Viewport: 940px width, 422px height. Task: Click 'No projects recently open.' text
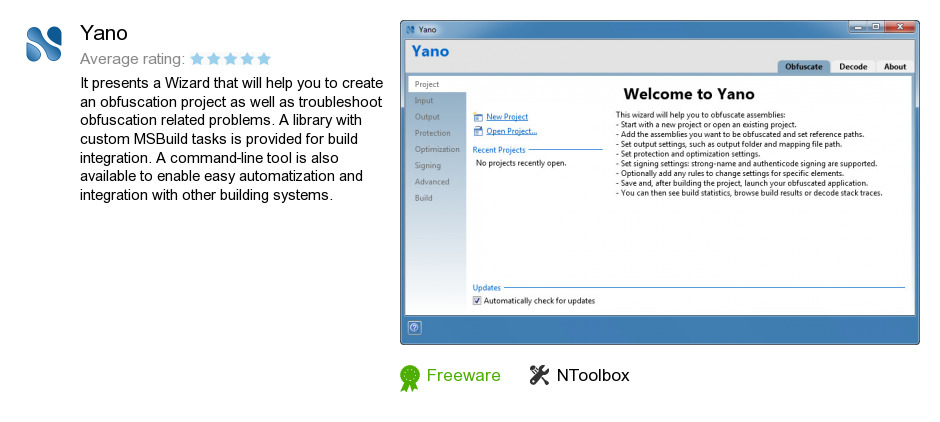(521, 163)
